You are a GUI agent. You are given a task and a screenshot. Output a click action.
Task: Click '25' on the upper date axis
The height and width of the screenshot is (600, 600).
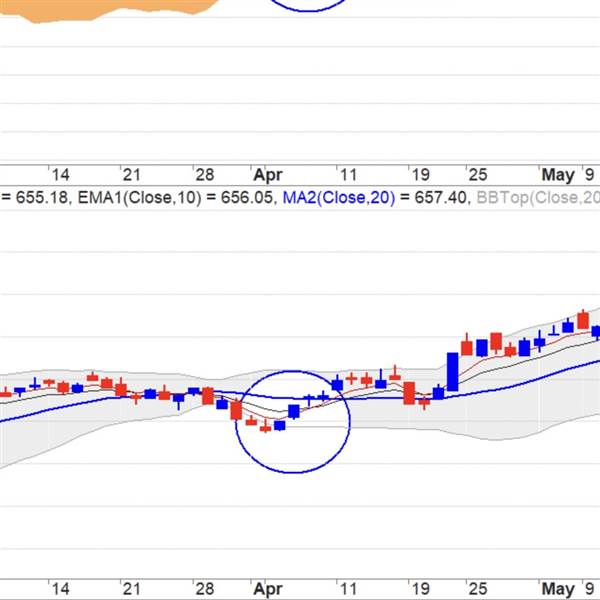pos(478,175)
